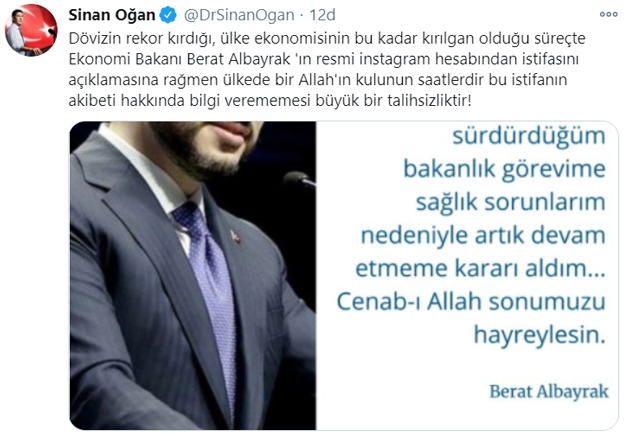This screenshot has height=440, width=630.
Task: Click the microphone shown in the photo
Action: point(299,179)
